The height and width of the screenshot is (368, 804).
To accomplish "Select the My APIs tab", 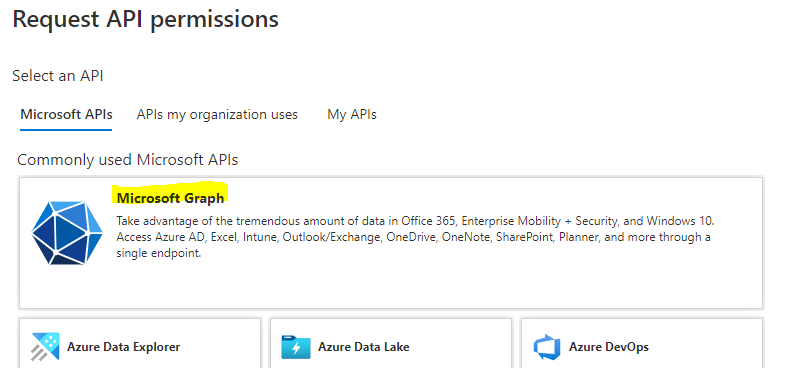I will point(352,114).
